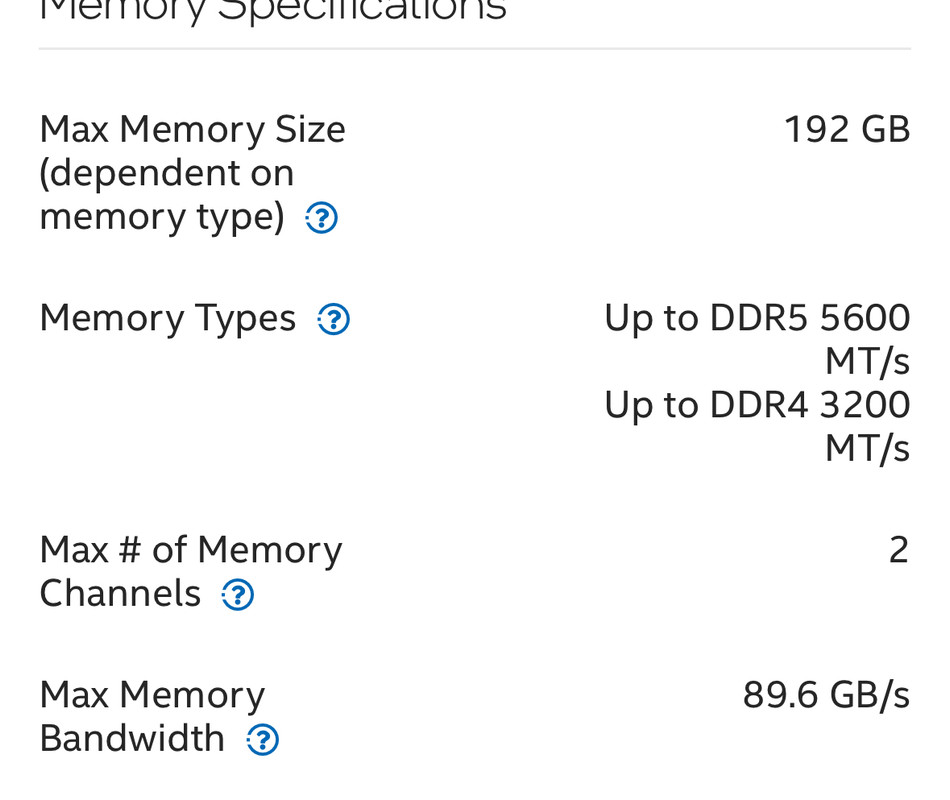Image resolution: width=950 pixels, height=800 pixels.
Task: Open help icon next to Max Memory Size
Action: point(321,218)
